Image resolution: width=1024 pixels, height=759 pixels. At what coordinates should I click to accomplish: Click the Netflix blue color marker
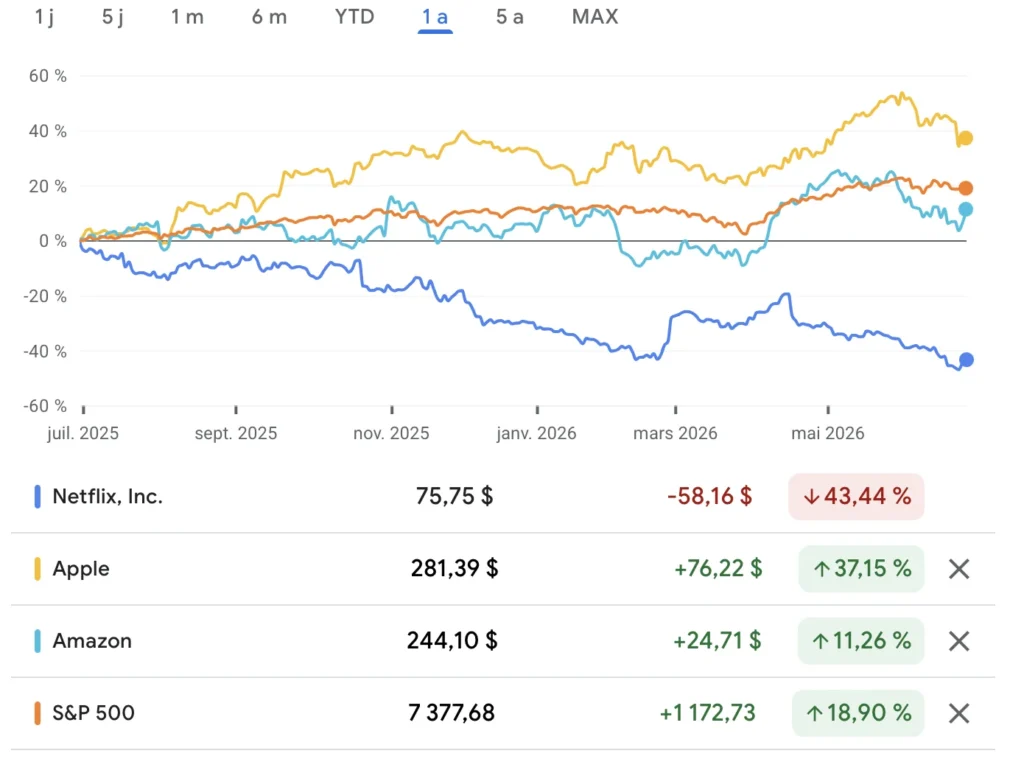(x=37, y=496)
